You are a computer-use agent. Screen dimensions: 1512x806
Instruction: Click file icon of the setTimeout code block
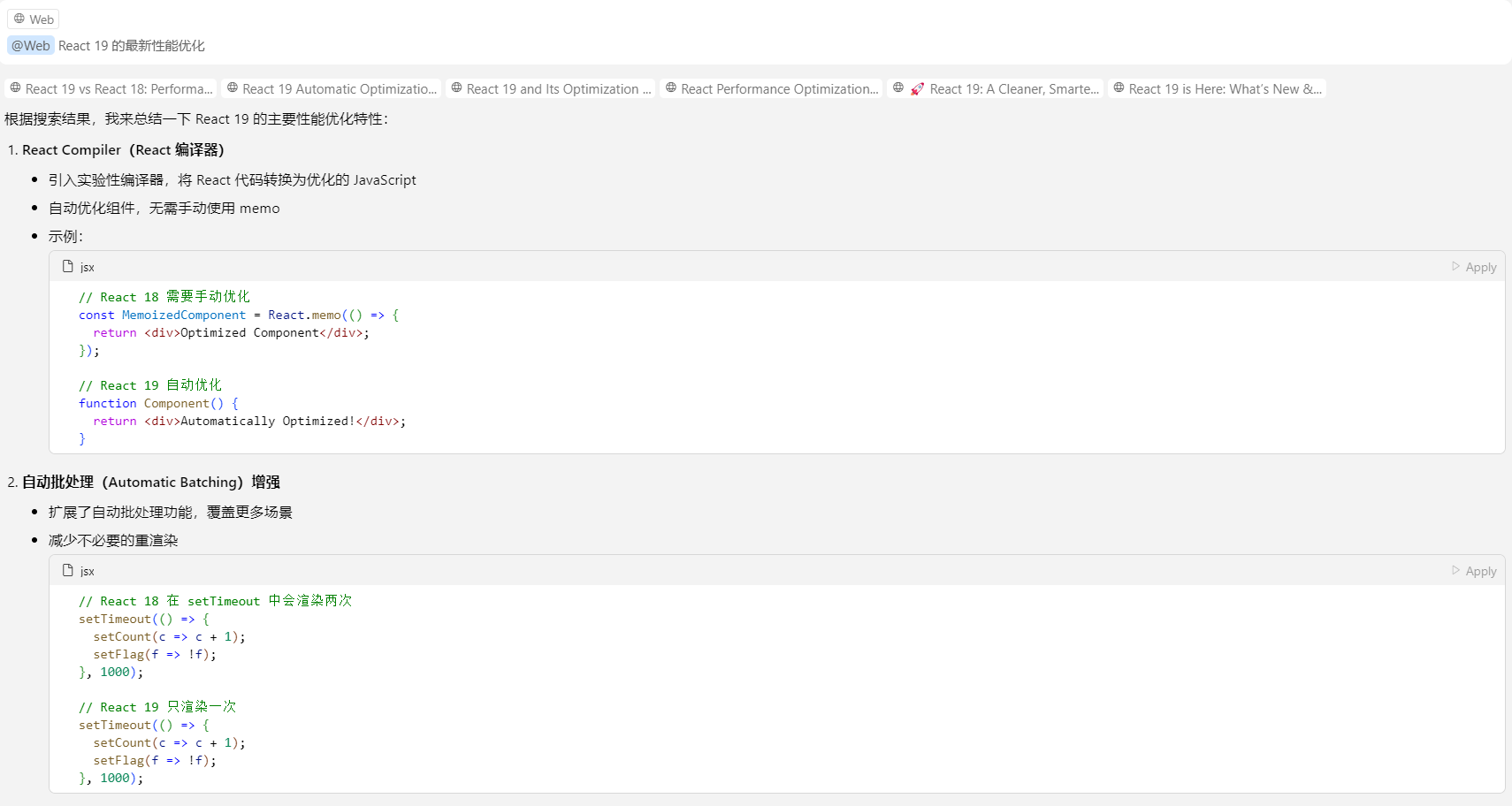click(68, 571)
